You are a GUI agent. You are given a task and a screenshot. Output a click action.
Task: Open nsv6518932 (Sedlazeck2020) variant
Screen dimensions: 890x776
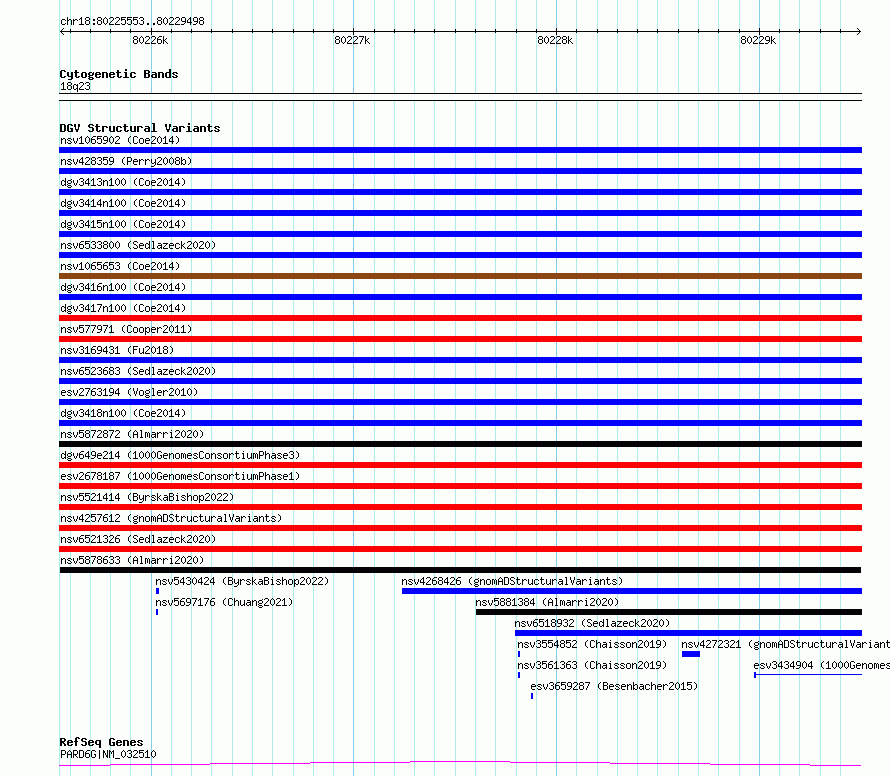pos(592,623)
